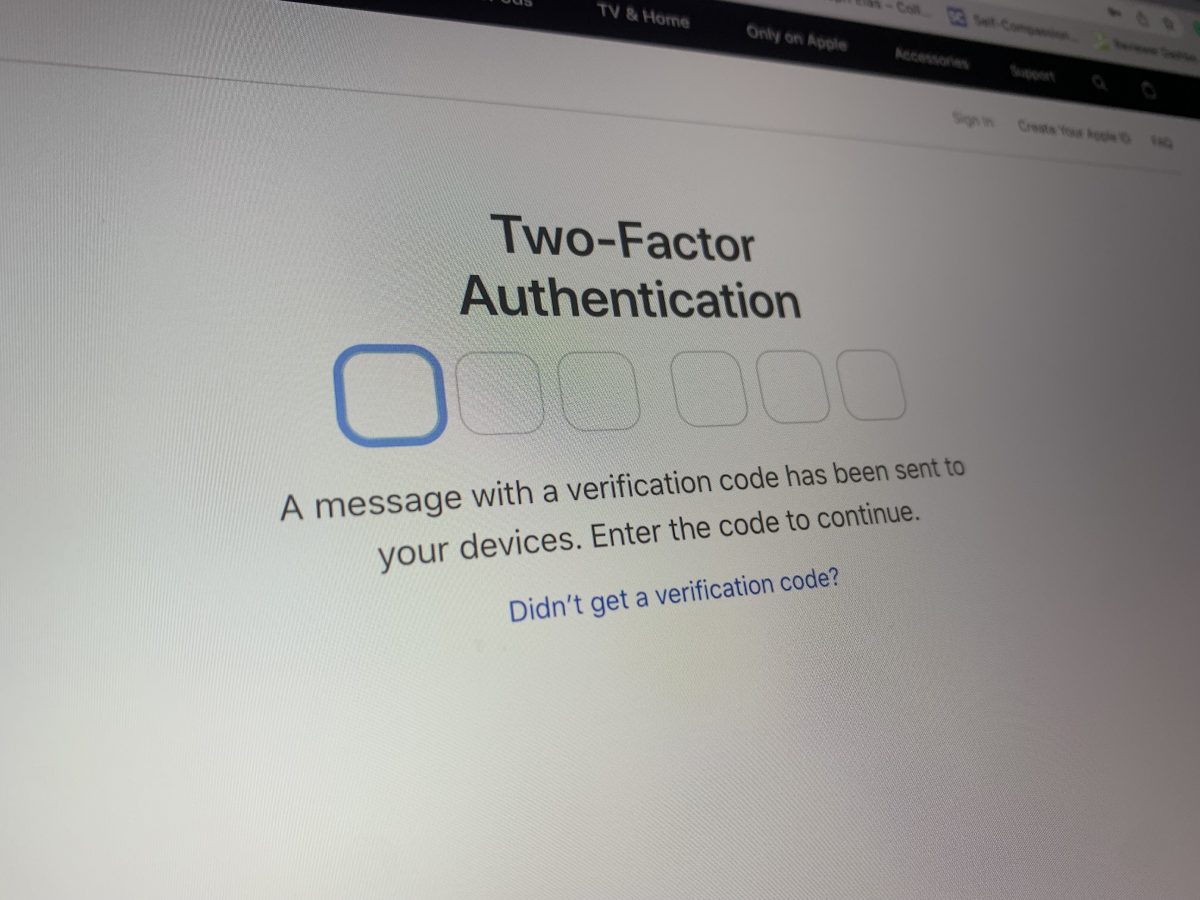1200x900 pixels.
Task: Click the second verification code box
Action: [499, 391]
